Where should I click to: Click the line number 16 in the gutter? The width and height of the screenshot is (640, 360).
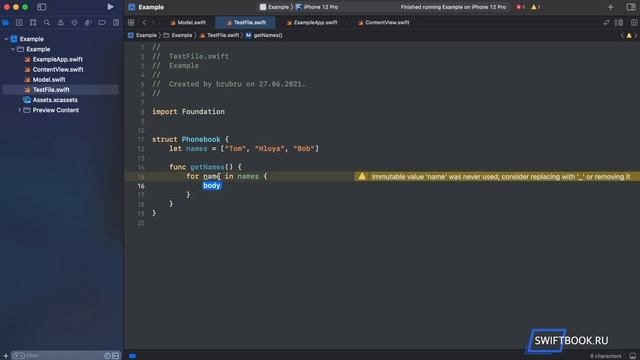click(x=141, y=186)
